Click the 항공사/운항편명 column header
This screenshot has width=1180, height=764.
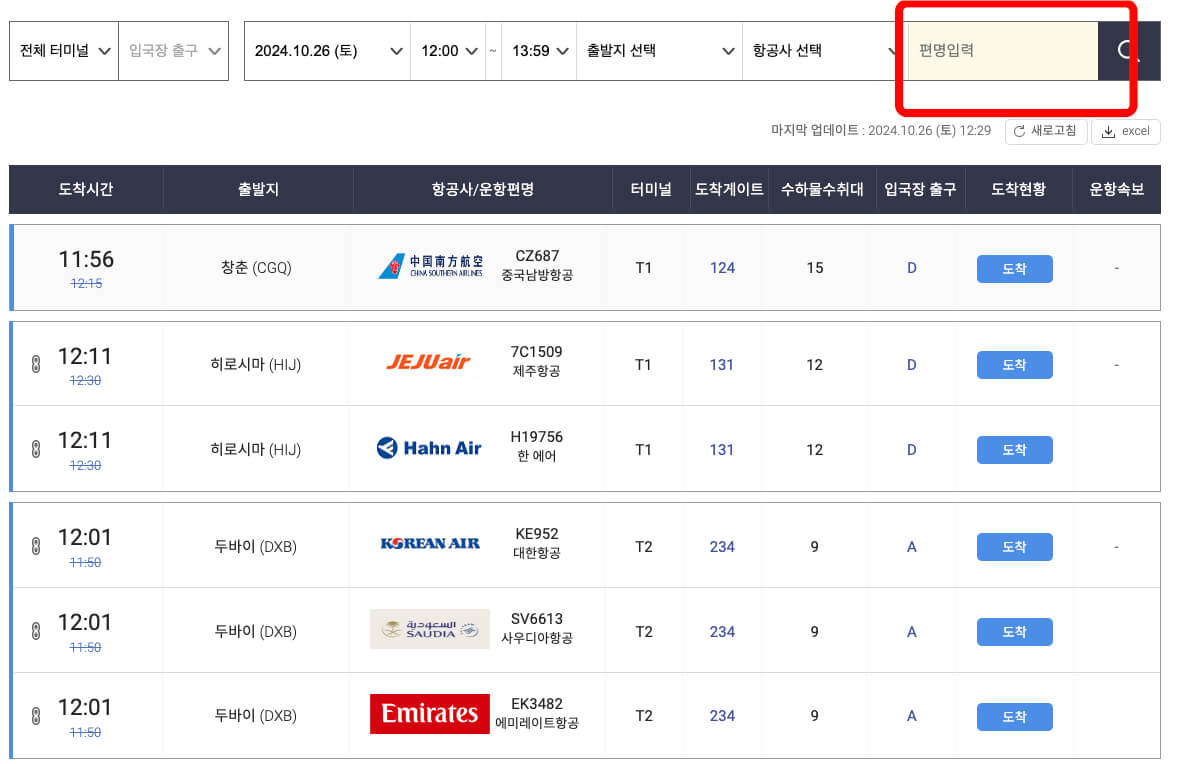(482, 190)
